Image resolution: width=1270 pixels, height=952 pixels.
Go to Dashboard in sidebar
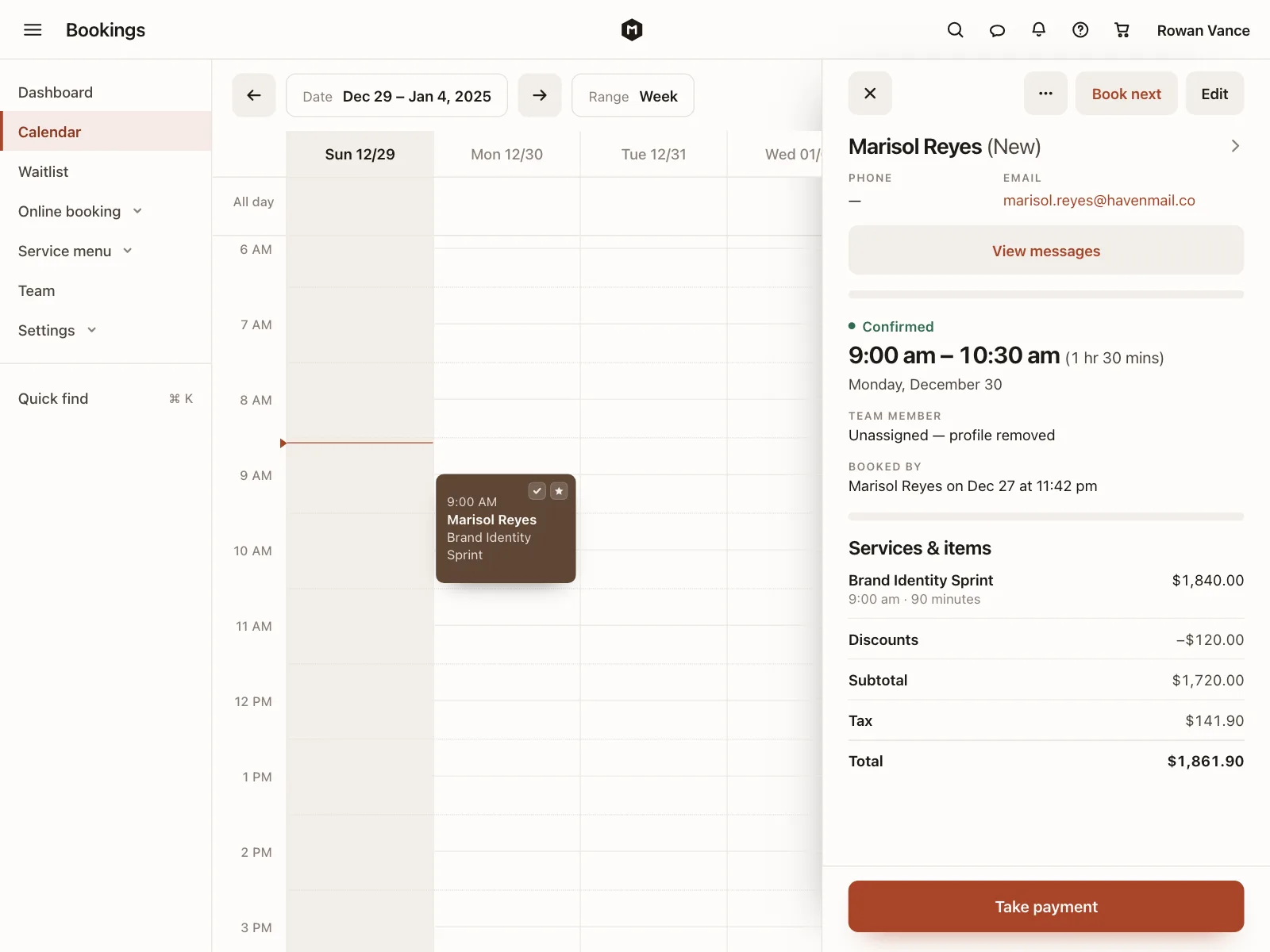106,92
